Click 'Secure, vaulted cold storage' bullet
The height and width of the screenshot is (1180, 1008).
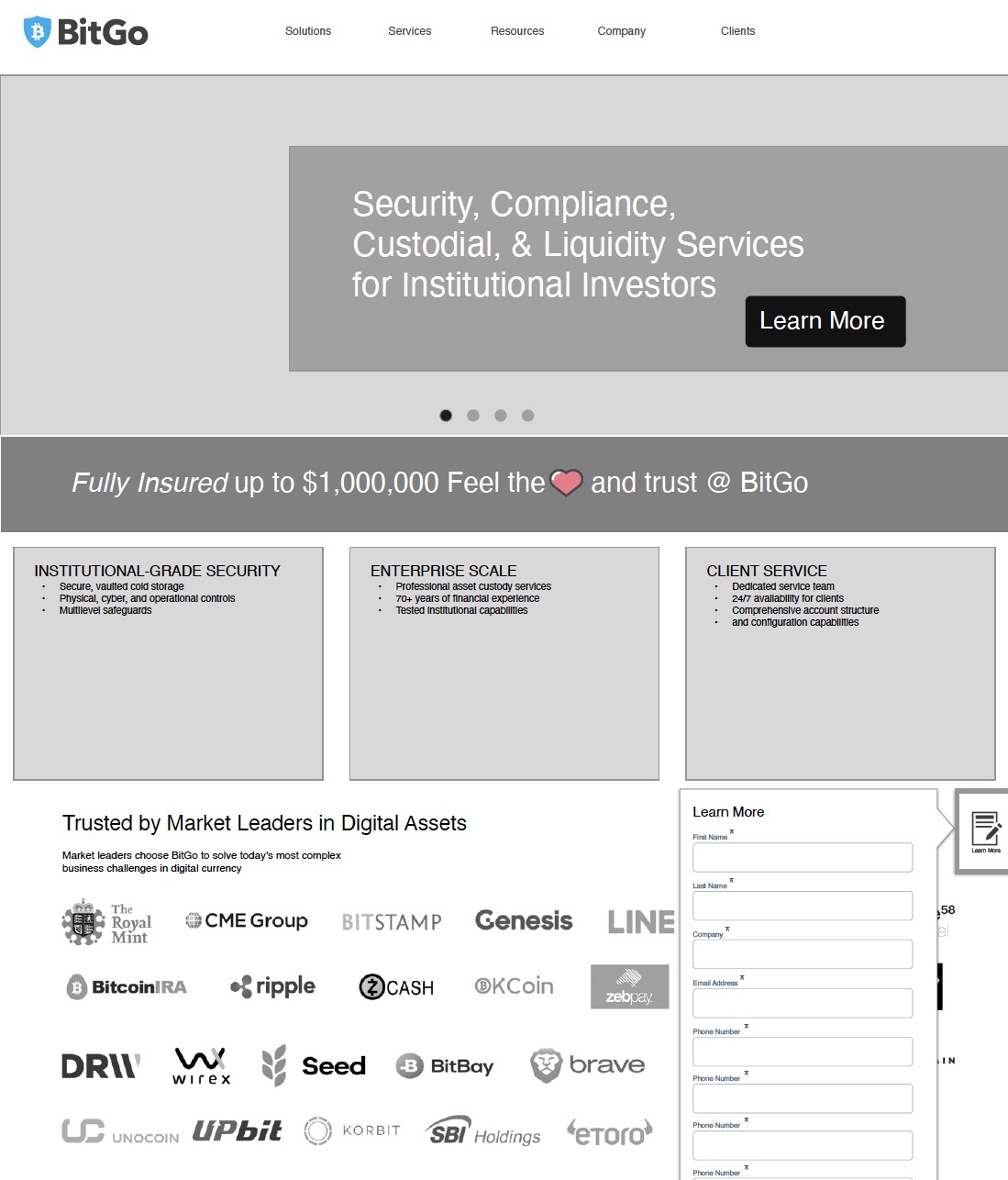122,586
